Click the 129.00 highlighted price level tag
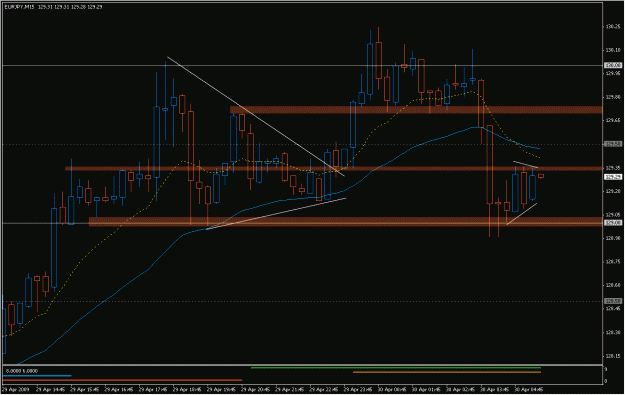 point(613,223)
